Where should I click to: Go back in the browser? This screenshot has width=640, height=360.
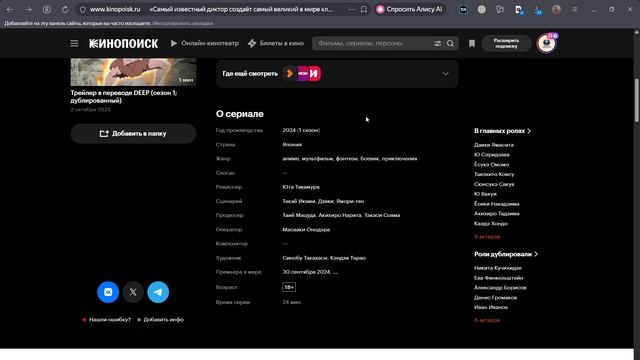[10, 9]
